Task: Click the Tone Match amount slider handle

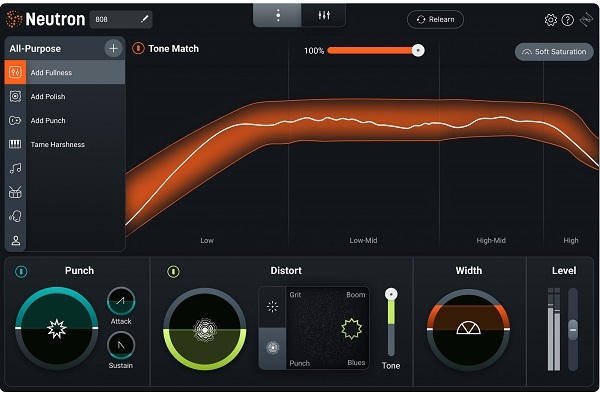Action: click(x=418, y=50)
